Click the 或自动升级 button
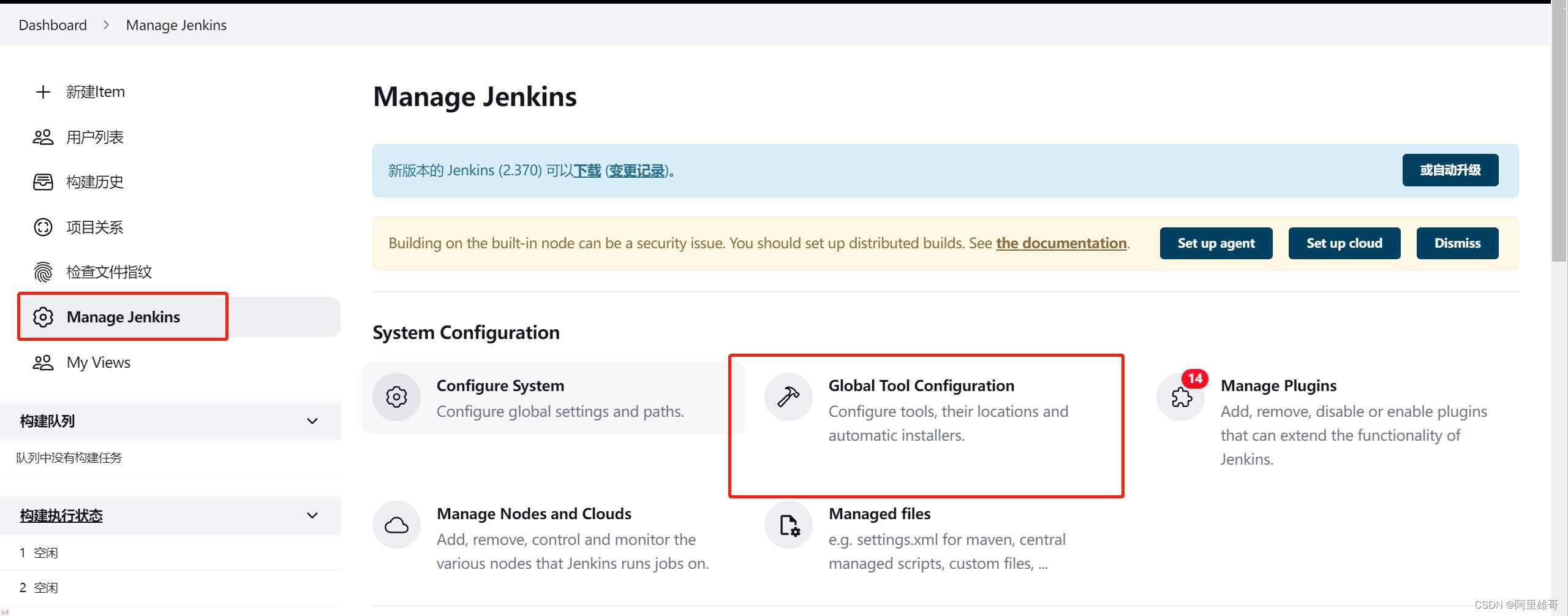The height and width of the screenshot is (616, 1568). coord(1450,170)
